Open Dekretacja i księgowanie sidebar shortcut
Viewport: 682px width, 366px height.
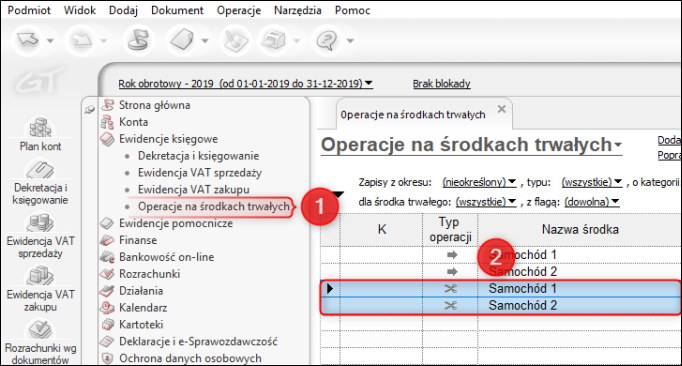40,182
